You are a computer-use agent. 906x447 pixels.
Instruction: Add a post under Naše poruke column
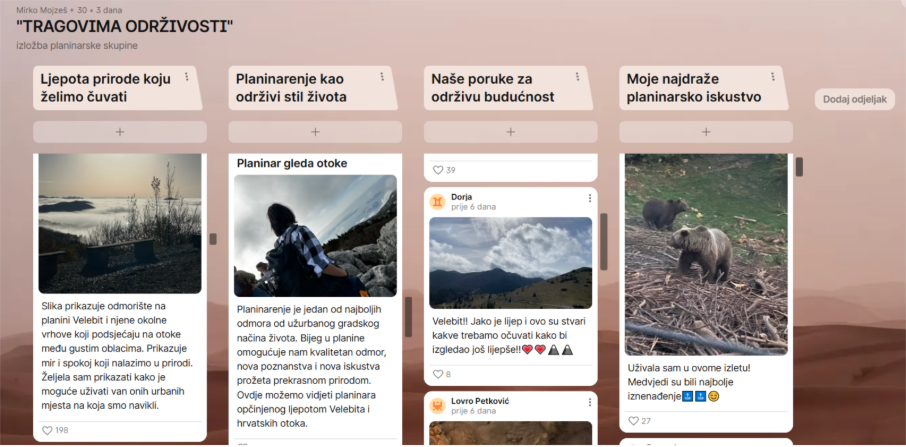point(510,132)
